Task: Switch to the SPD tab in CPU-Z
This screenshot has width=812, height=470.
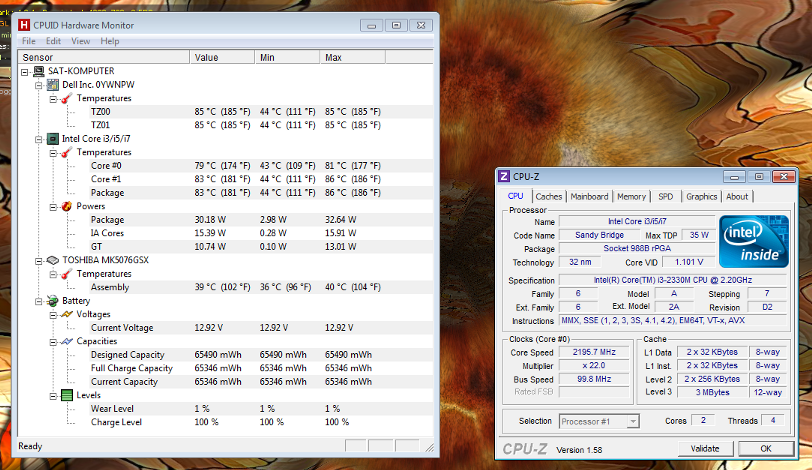Action: tap(665, 197)
